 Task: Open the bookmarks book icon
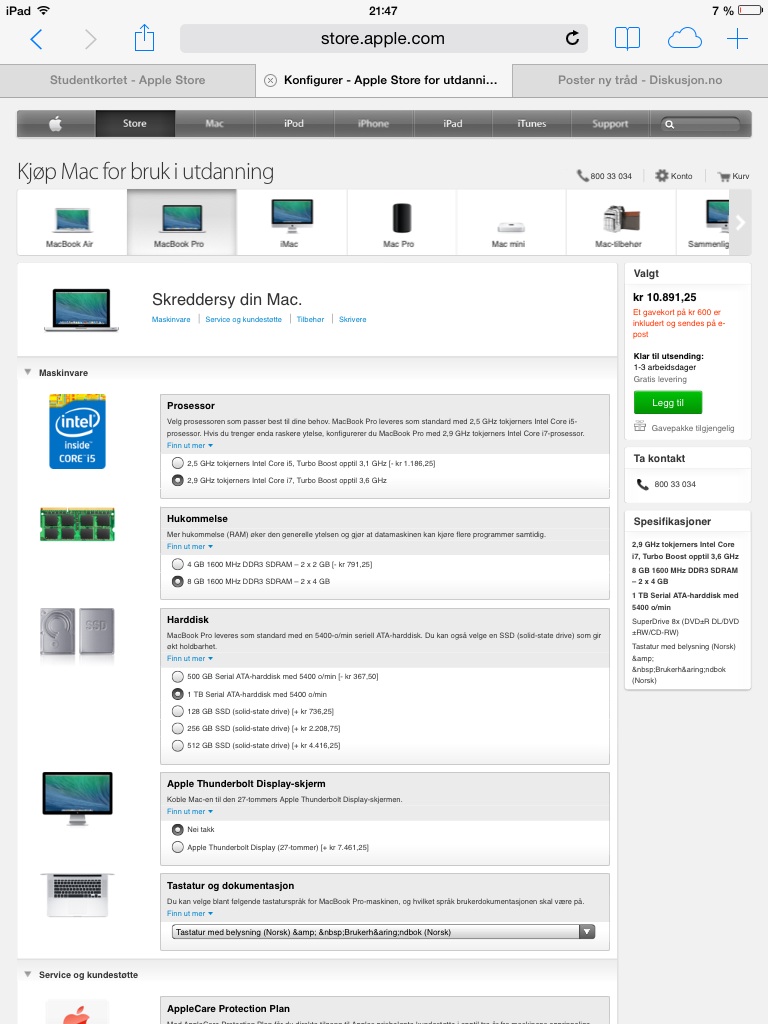coord(627,39)
